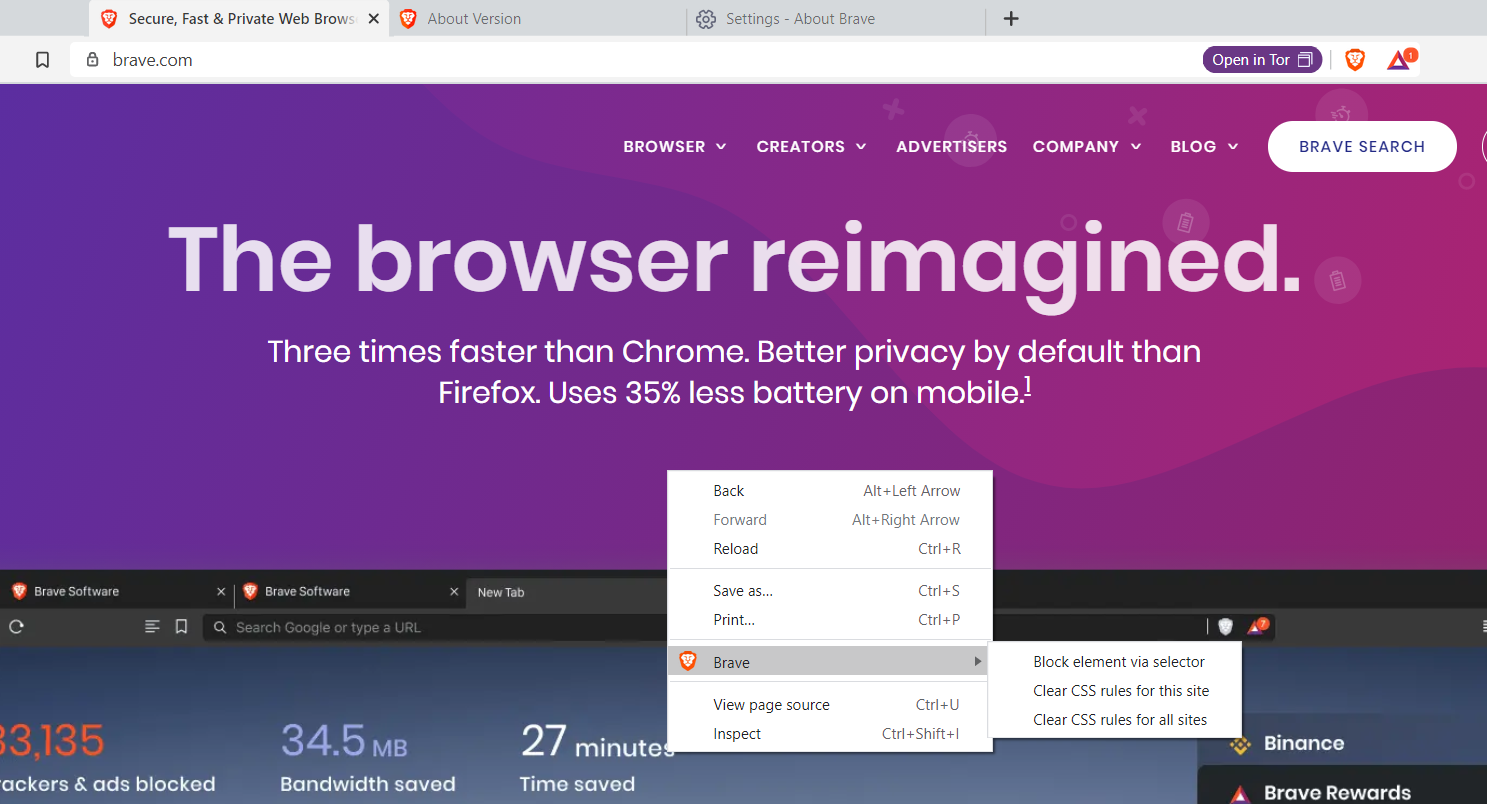Click reader lines icon in embedded browser
1487x804 pixels.
(152, 627)
